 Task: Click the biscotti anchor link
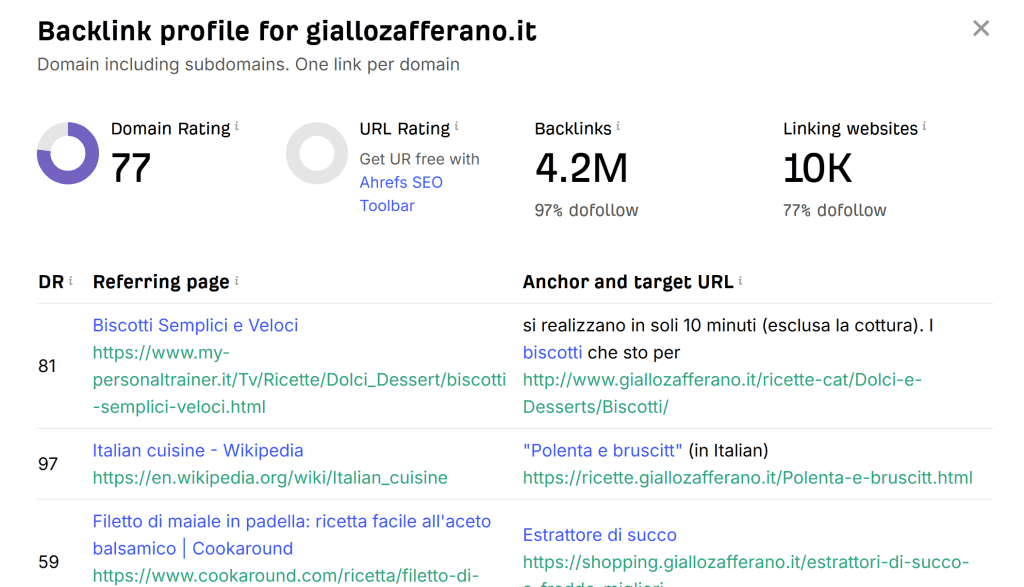[552, 353]
